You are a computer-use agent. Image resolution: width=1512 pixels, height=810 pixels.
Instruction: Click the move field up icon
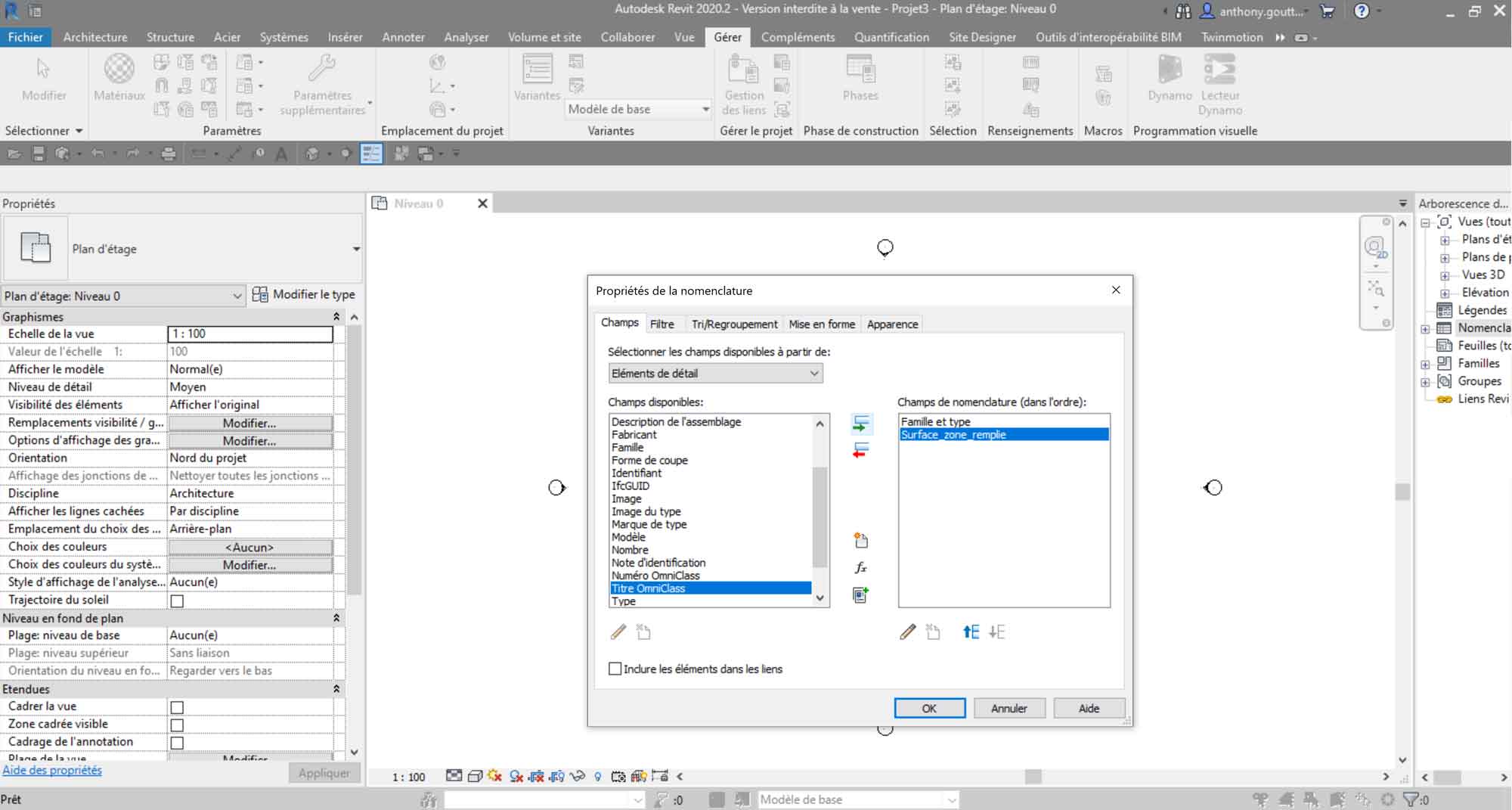[971, 632]
